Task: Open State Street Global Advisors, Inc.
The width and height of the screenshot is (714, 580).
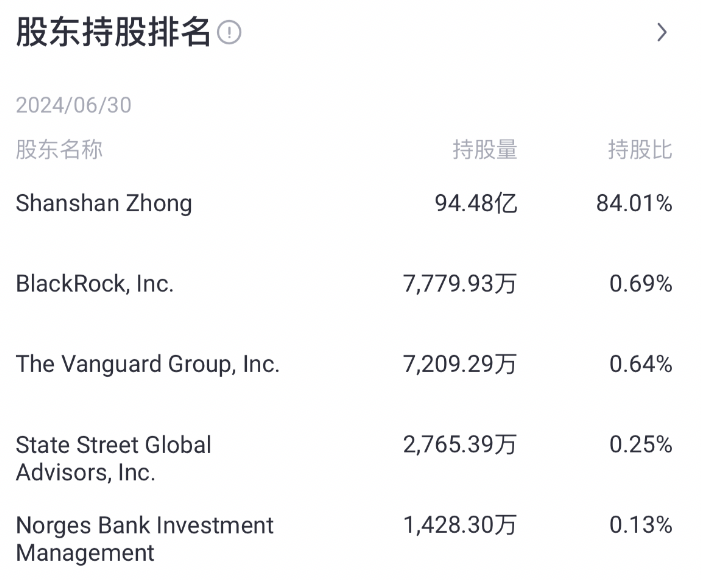Action: (x=114, y=458)
